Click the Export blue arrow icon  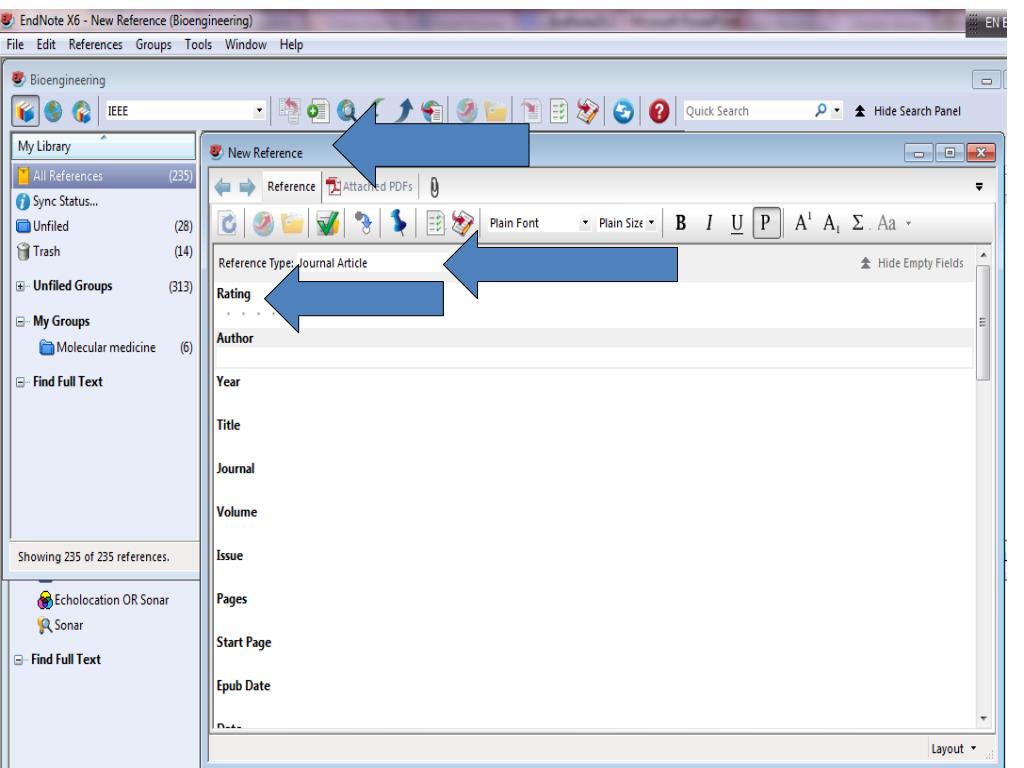pyautogui.click(x=404, y=111)
